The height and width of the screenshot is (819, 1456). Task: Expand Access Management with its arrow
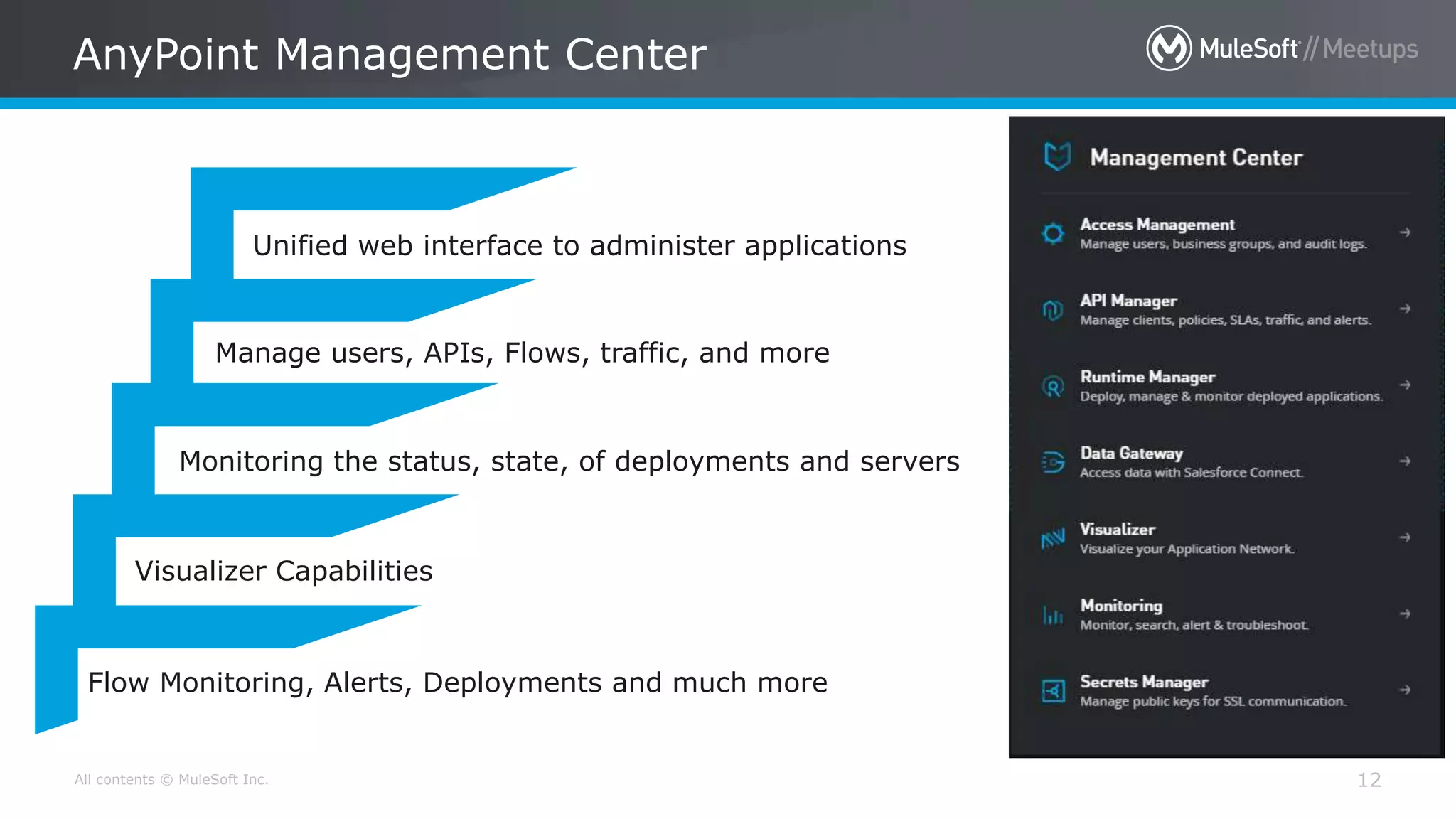1405,232
